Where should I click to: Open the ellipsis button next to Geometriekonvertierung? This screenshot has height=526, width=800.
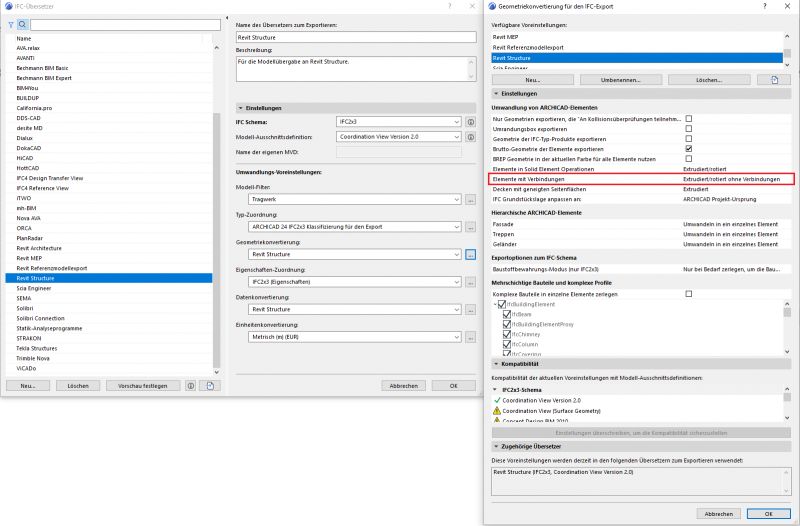[x=470, y=255]
